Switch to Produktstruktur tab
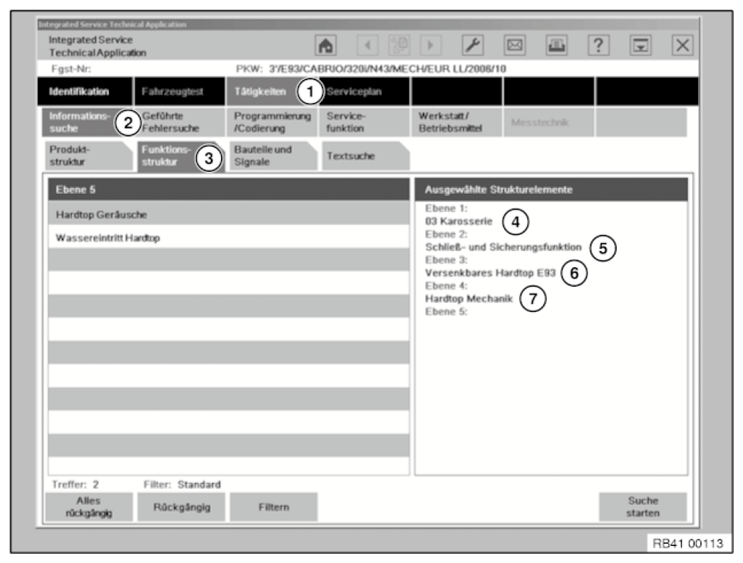Screen dimensions: 743x563 click(88, 155)
